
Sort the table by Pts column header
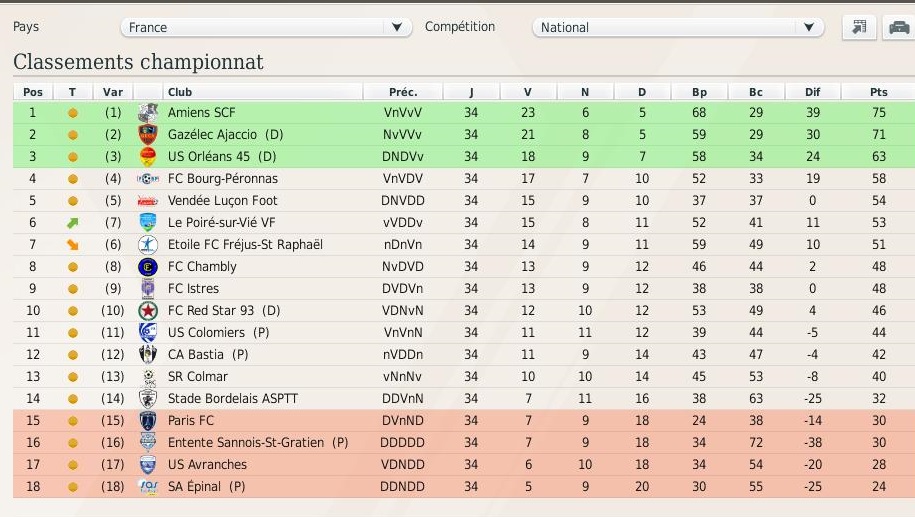[878, 92]
